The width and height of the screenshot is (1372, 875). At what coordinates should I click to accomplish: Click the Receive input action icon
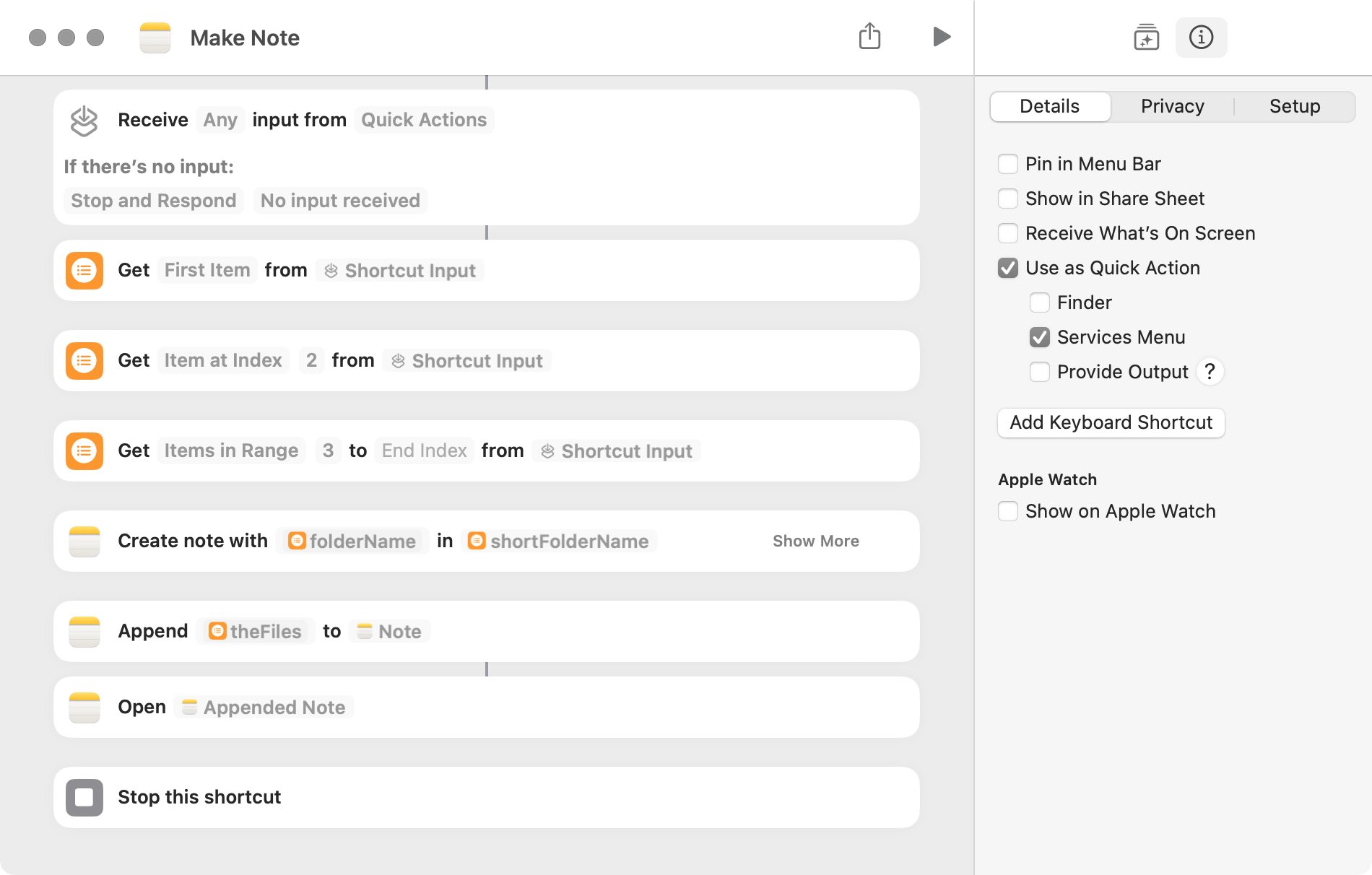[84, 121]
